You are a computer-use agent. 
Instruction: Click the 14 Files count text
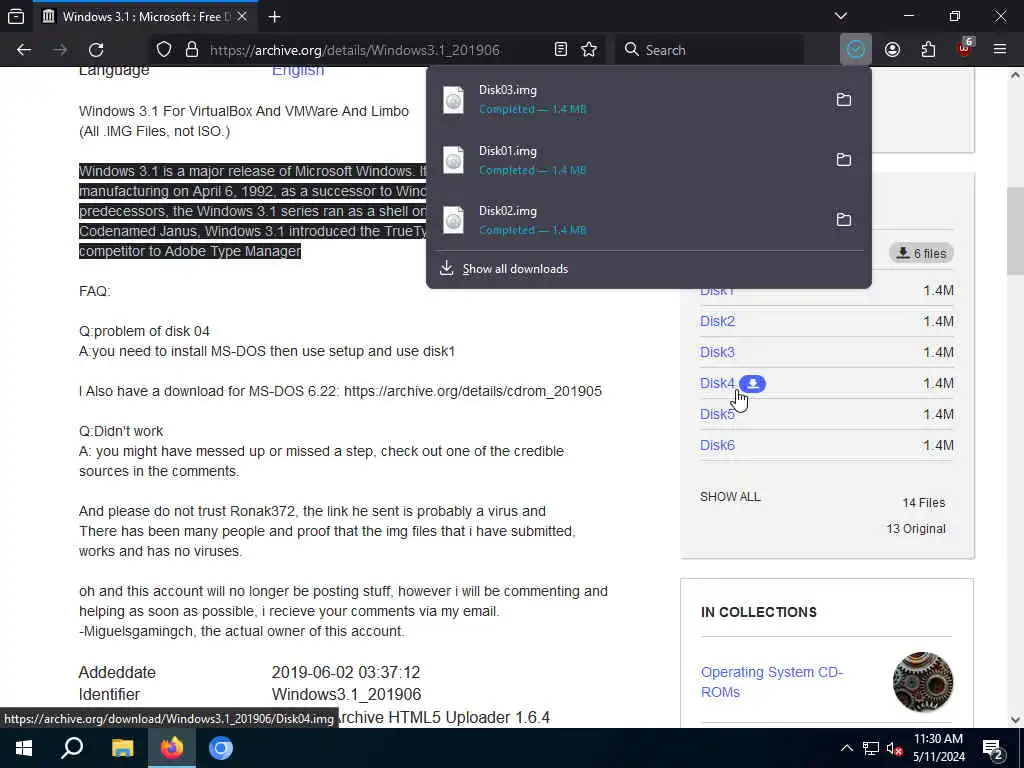[x=923, y=503]
